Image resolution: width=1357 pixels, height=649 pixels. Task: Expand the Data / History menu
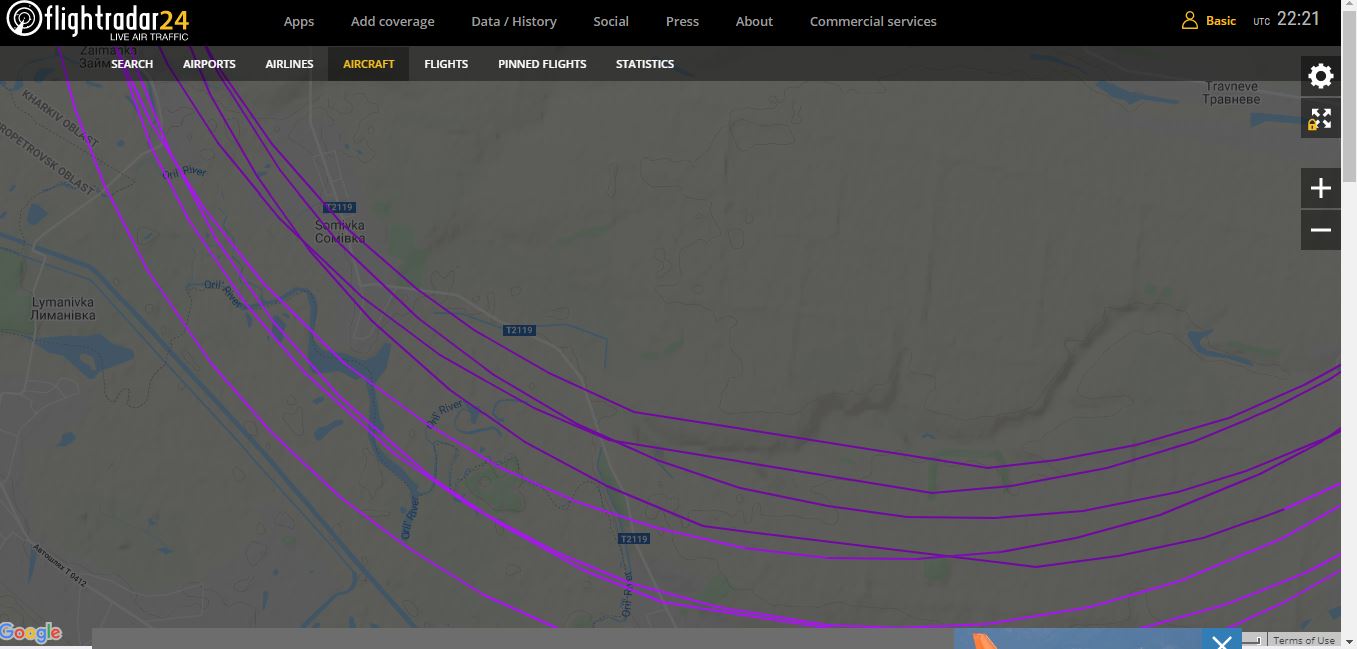click(x=513, y=21)
